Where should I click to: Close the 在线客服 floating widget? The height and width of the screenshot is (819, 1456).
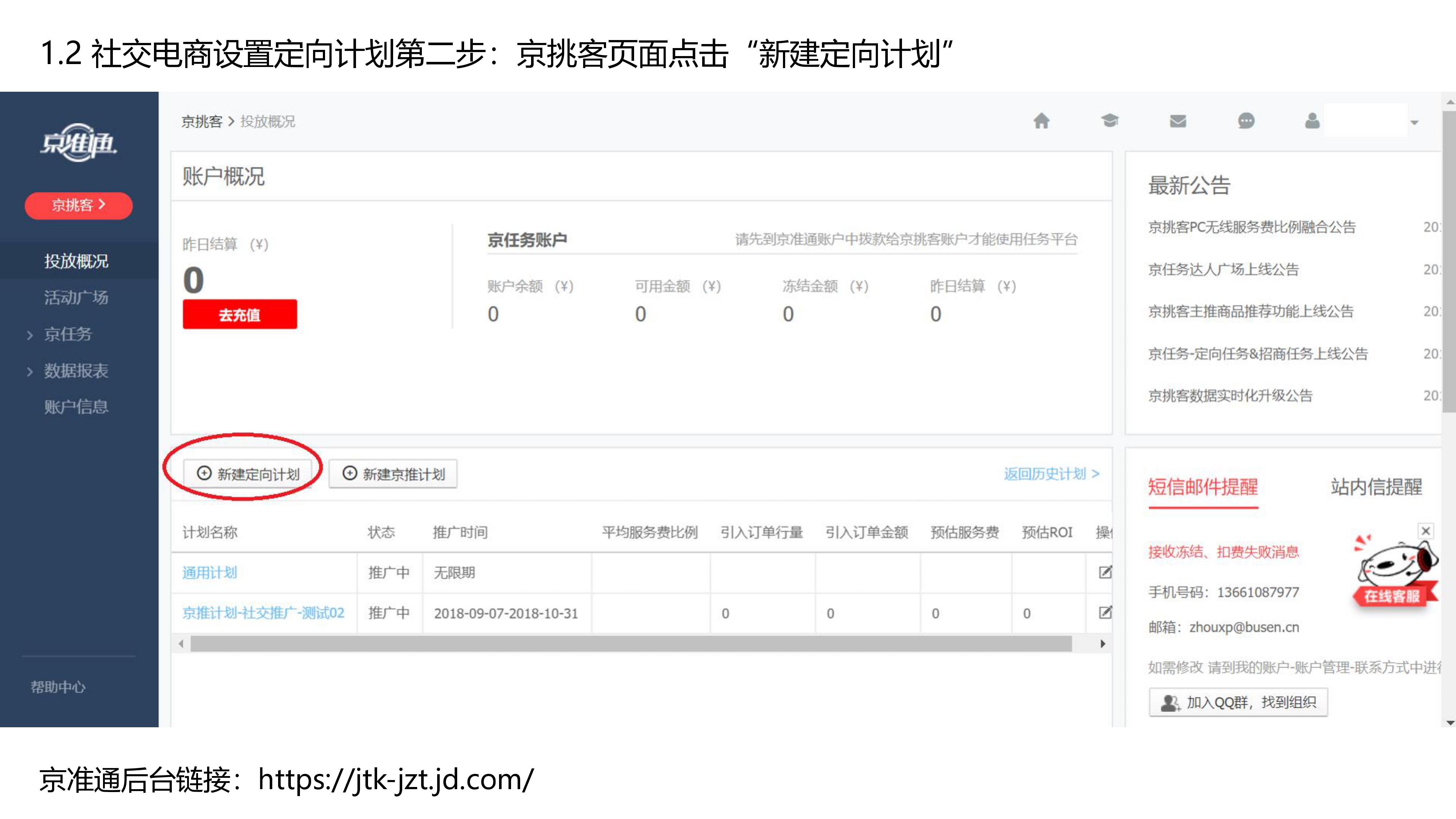(x=1425, y=531)
